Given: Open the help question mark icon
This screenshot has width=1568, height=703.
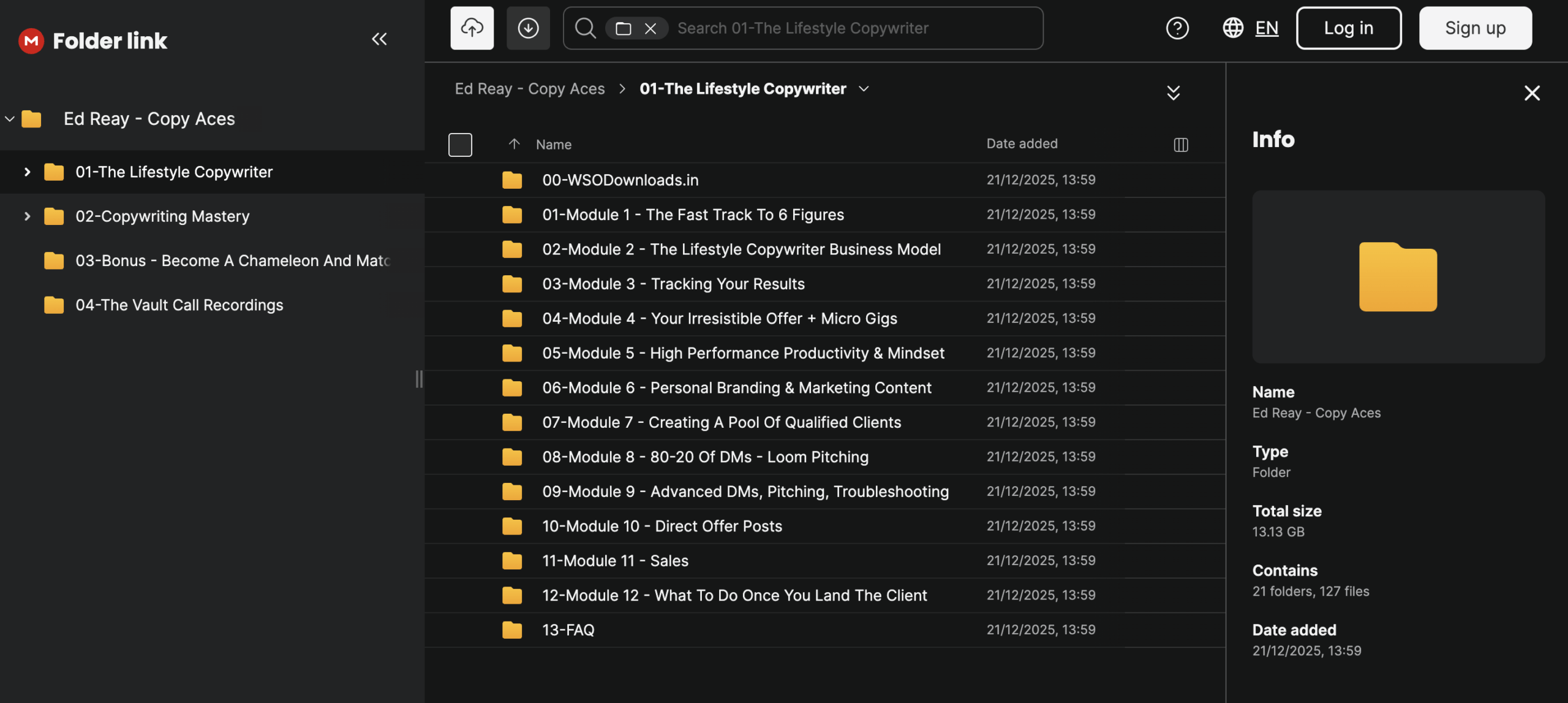Looking at the screenshot, I should tap(1177, 28).
